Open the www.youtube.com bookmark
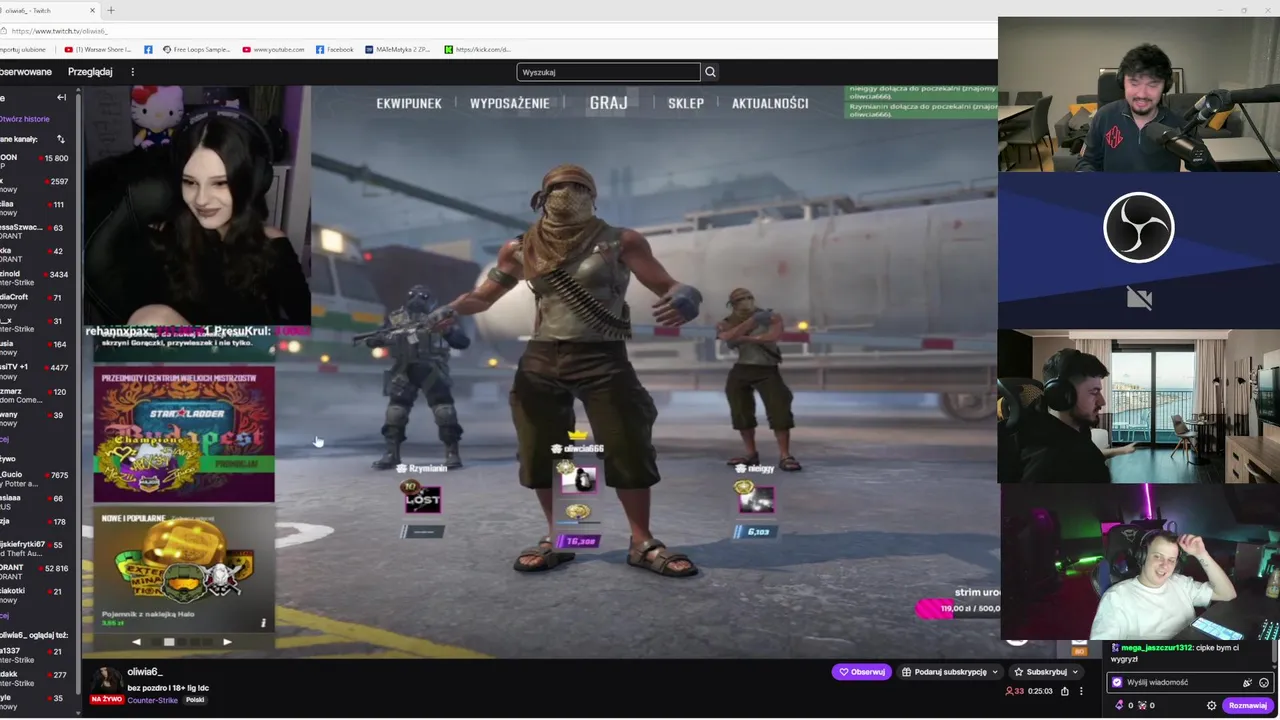This screenshot has height=720, width=1280. tap(273, 49)
